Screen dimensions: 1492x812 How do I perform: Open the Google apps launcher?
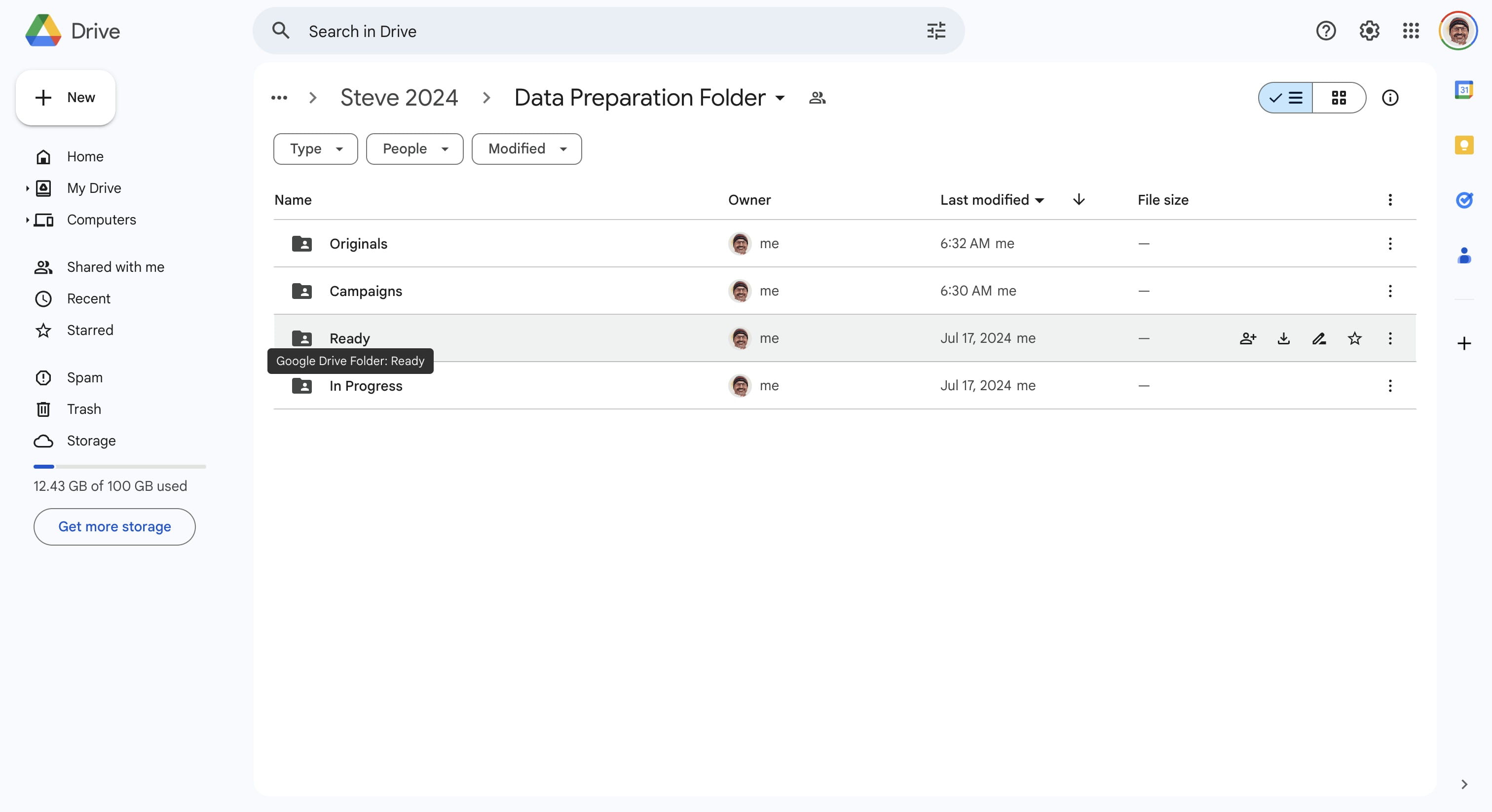coord(1411,31)
